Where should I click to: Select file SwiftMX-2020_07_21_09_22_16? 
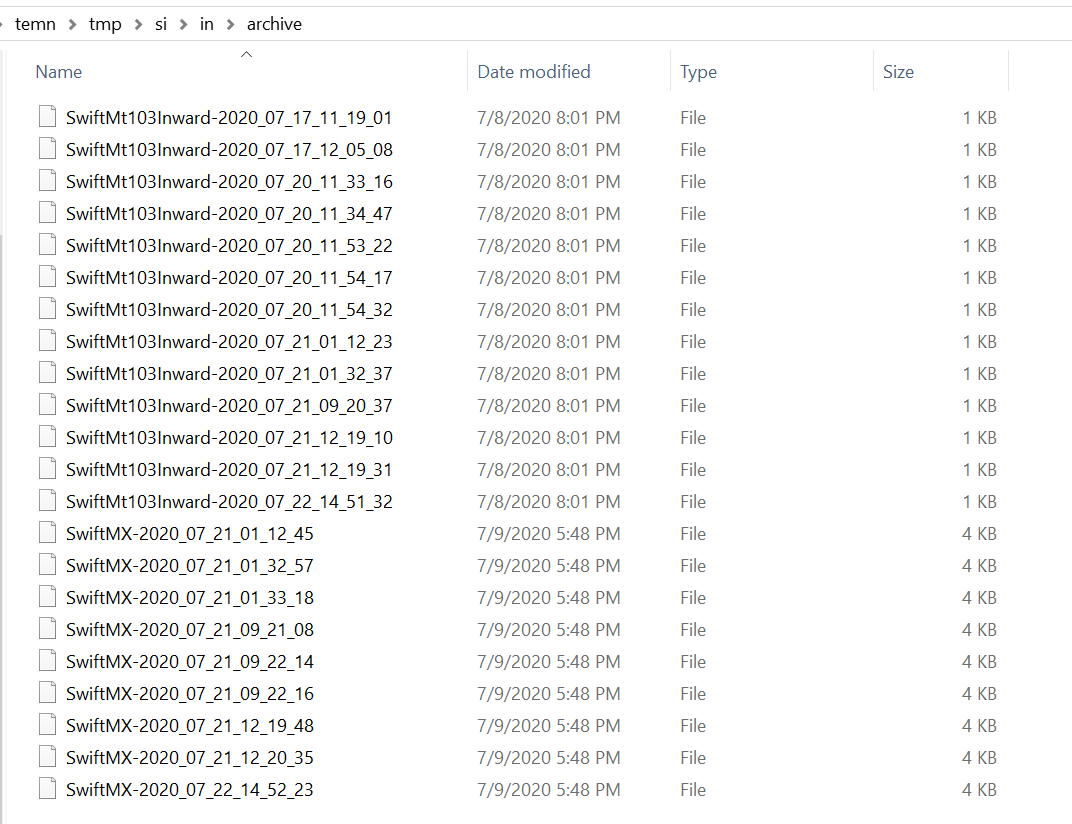(x=189, y=693)
